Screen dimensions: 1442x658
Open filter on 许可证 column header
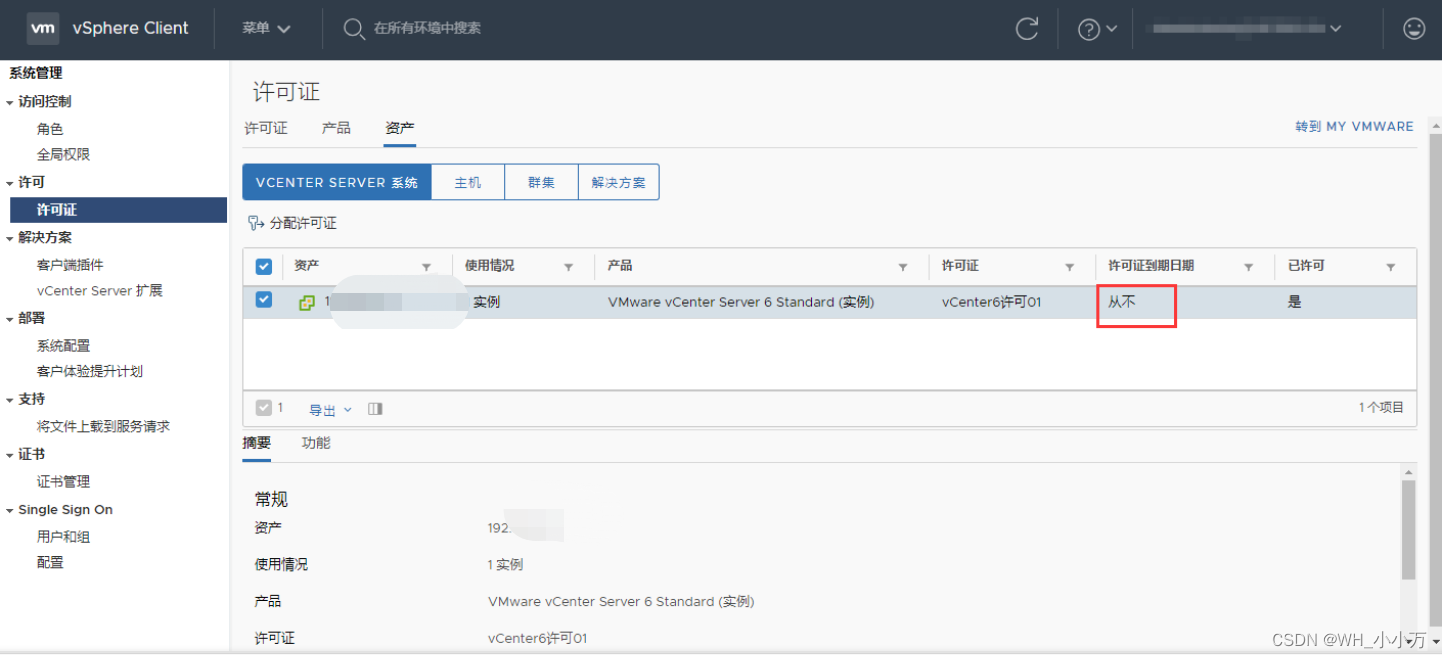click(x=1069, y=267)
